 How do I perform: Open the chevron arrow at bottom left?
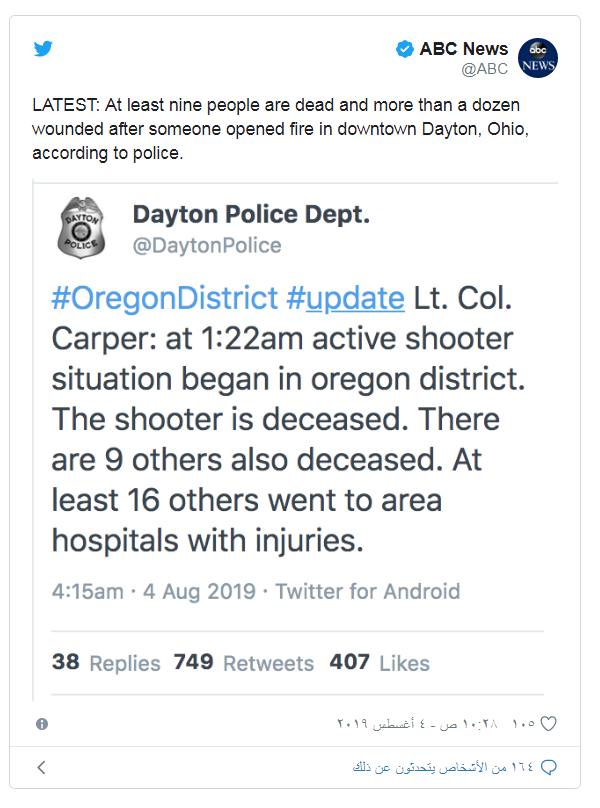click(x=42, y=767)
